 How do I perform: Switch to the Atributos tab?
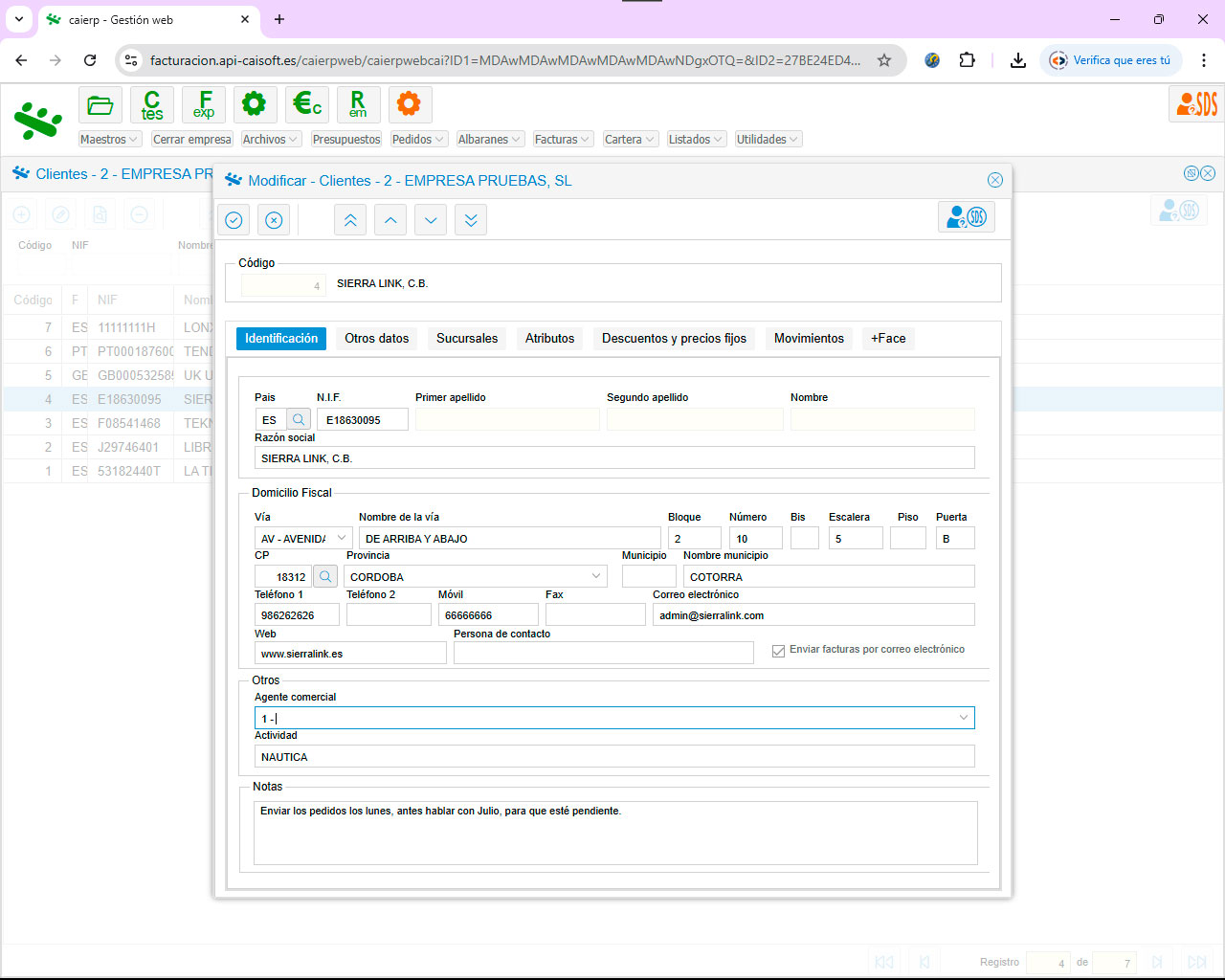(550, 339)
